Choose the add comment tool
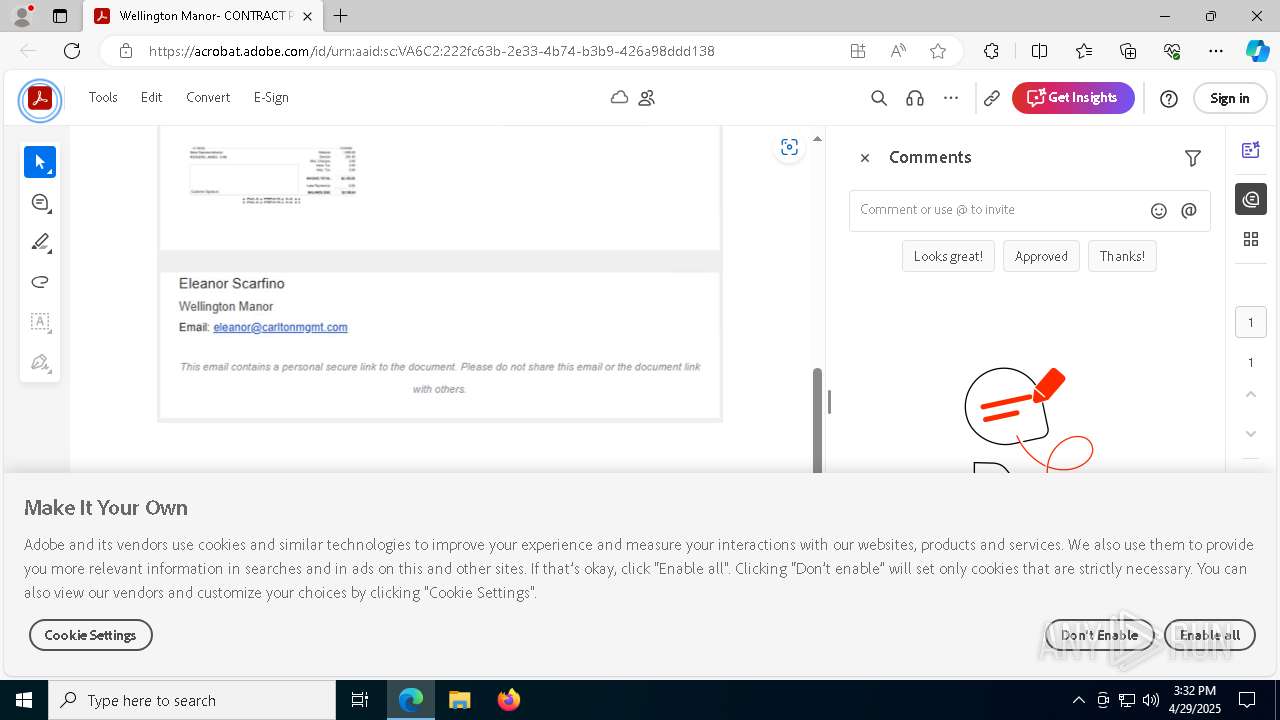1280x720 pixels. (x=40, y=202)
